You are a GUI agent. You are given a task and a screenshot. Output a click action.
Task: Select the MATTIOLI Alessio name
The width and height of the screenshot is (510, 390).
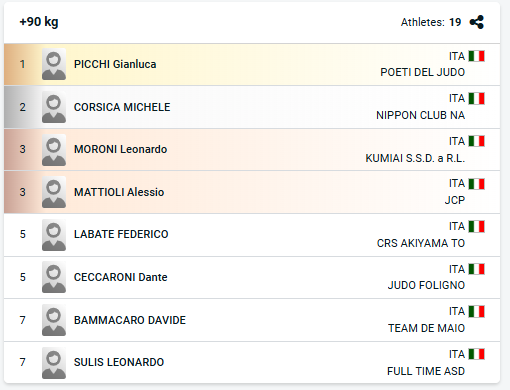point(119,192)
